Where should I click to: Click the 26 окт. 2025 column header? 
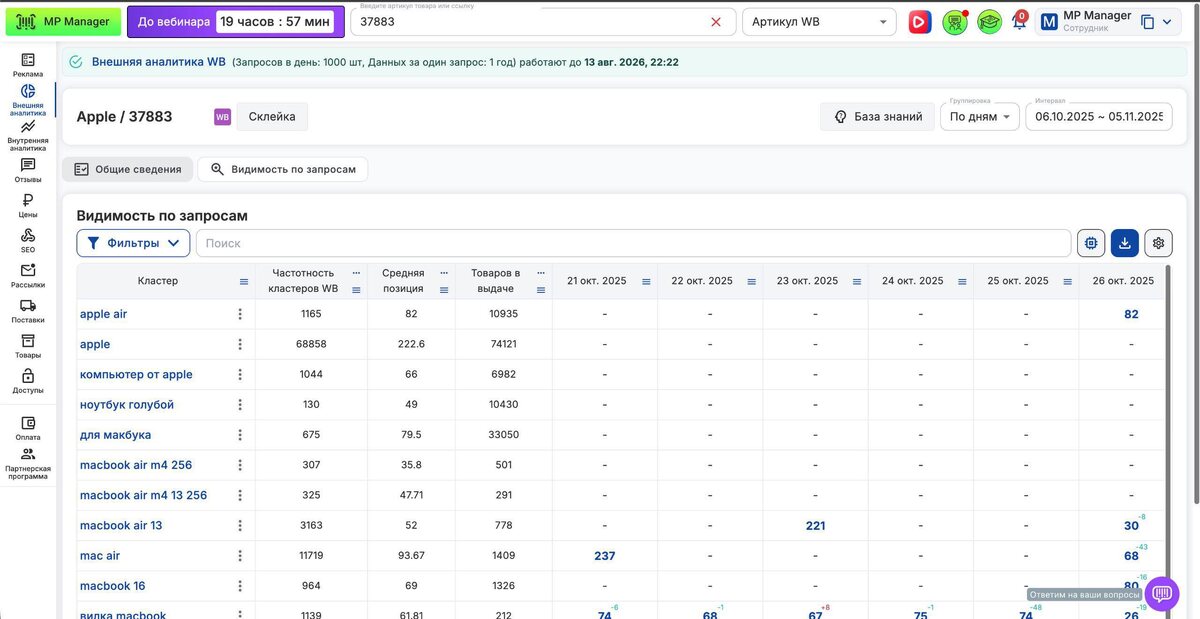coord(1124,281)
